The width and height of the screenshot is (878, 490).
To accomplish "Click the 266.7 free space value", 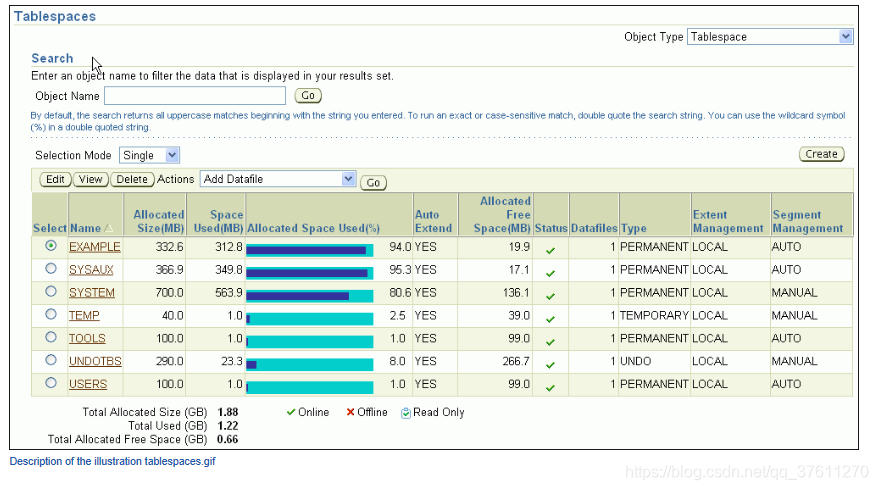I will tap(516, 361).
